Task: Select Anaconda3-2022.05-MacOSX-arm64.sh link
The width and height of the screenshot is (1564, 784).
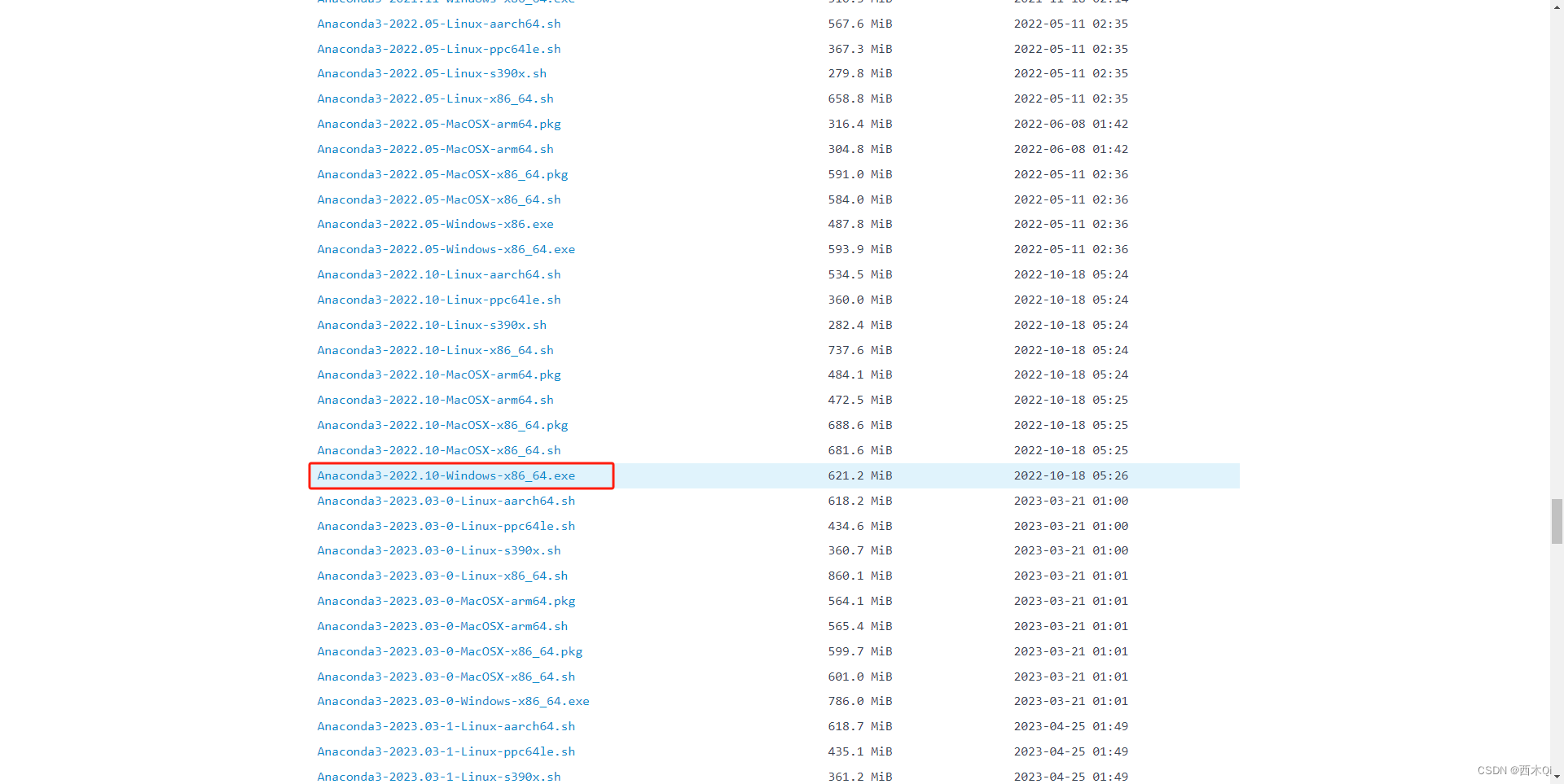Action: coord(435,149)
